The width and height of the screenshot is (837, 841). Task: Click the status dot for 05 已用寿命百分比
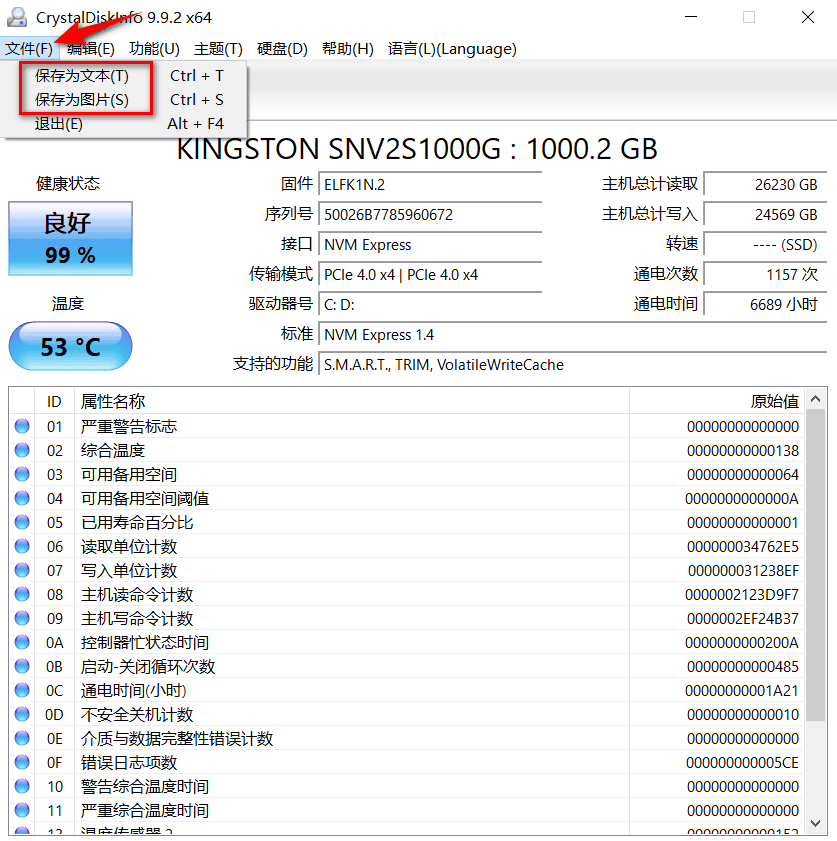coord(22,522)
